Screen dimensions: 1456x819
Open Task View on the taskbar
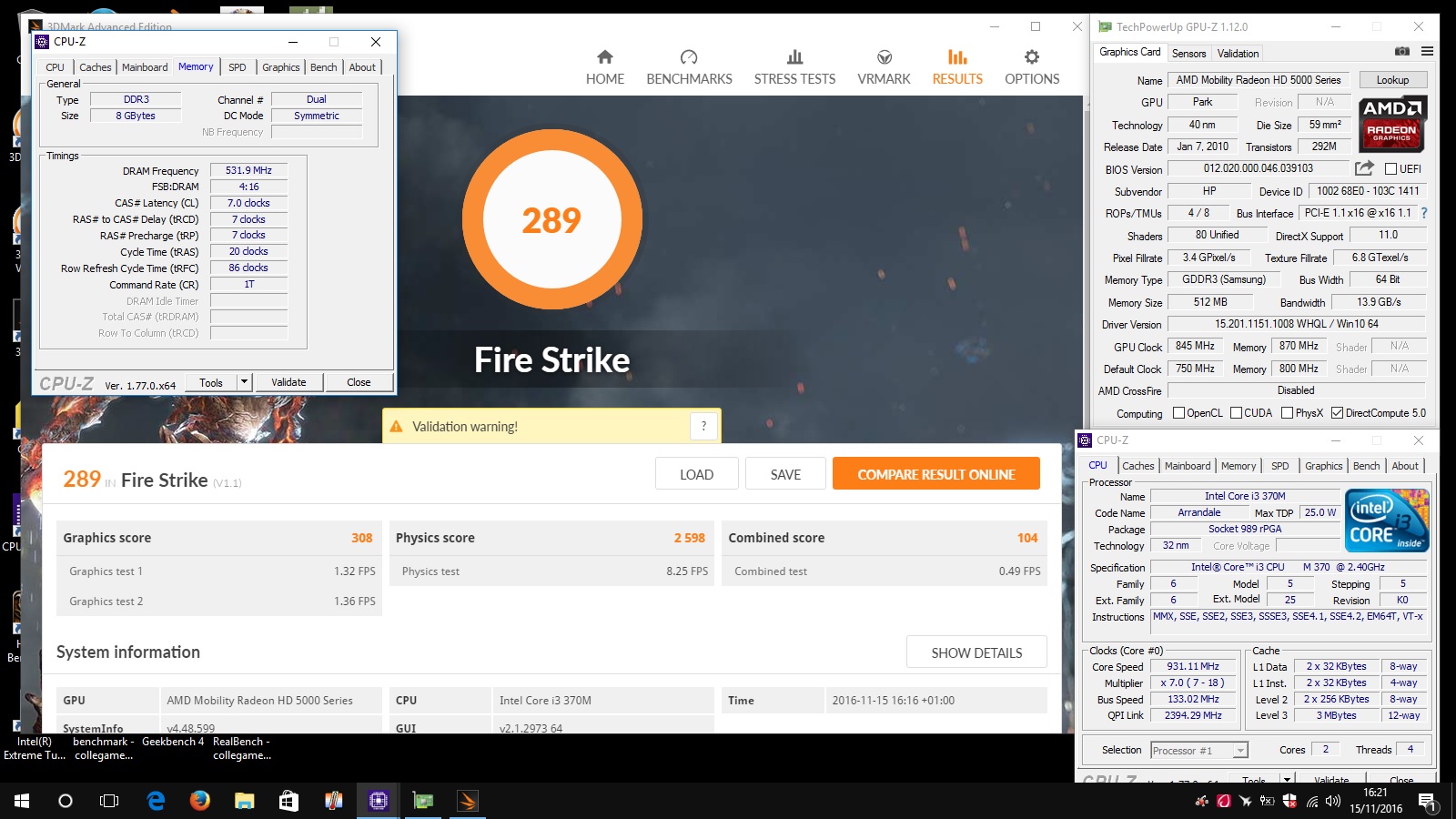click(x=109, y=801)
